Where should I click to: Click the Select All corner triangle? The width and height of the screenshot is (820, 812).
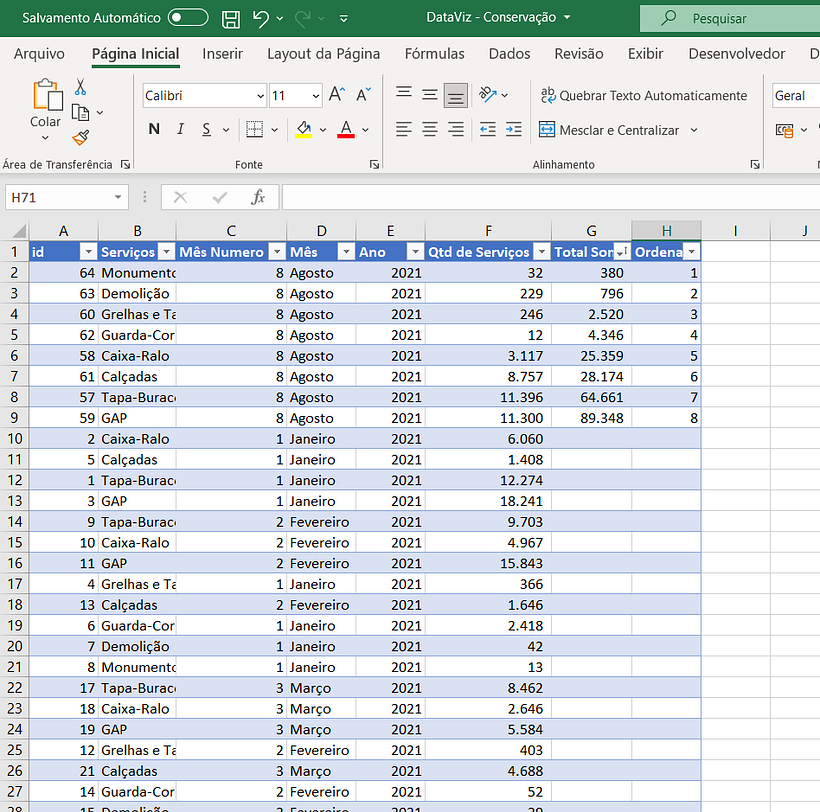[x=17, y=231]
